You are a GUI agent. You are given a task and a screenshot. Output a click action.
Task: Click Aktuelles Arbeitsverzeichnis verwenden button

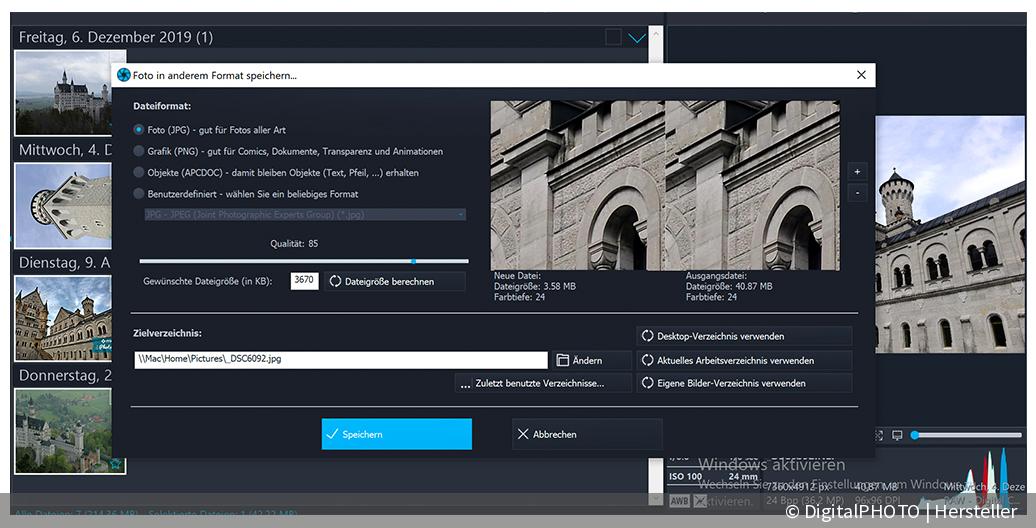coord(744,361)
